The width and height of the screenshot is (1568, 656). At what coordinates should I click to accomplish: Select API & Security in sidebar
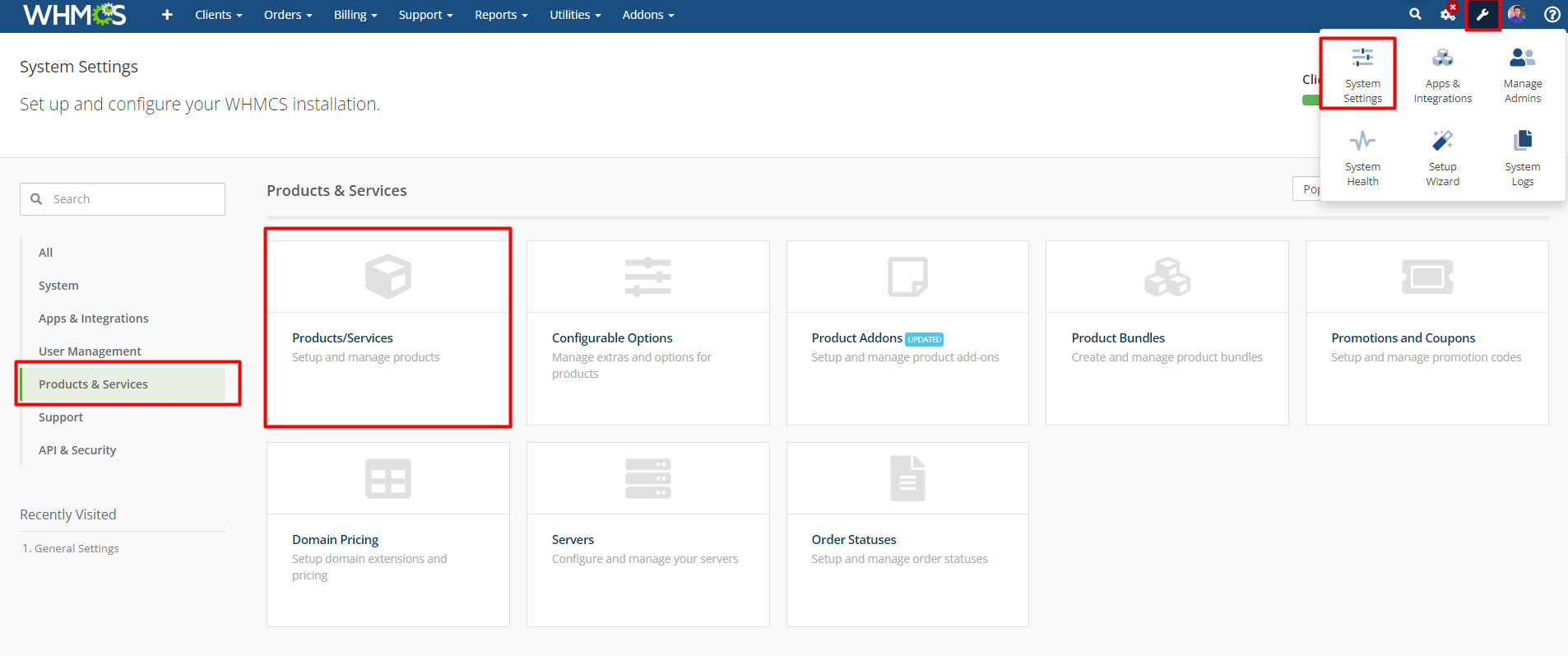click(77, 450)
